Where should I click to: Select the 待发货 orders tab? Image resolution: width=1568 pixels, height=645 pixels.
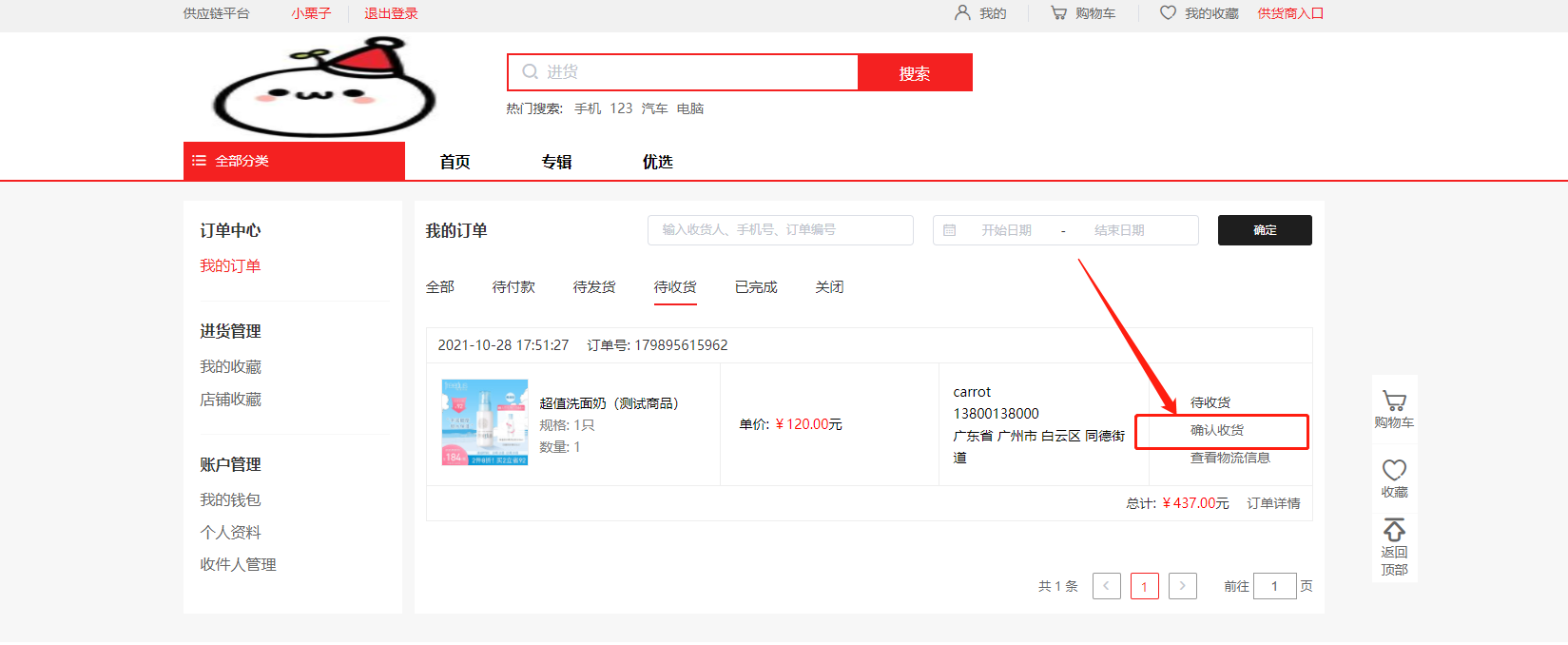coord(594,287)
